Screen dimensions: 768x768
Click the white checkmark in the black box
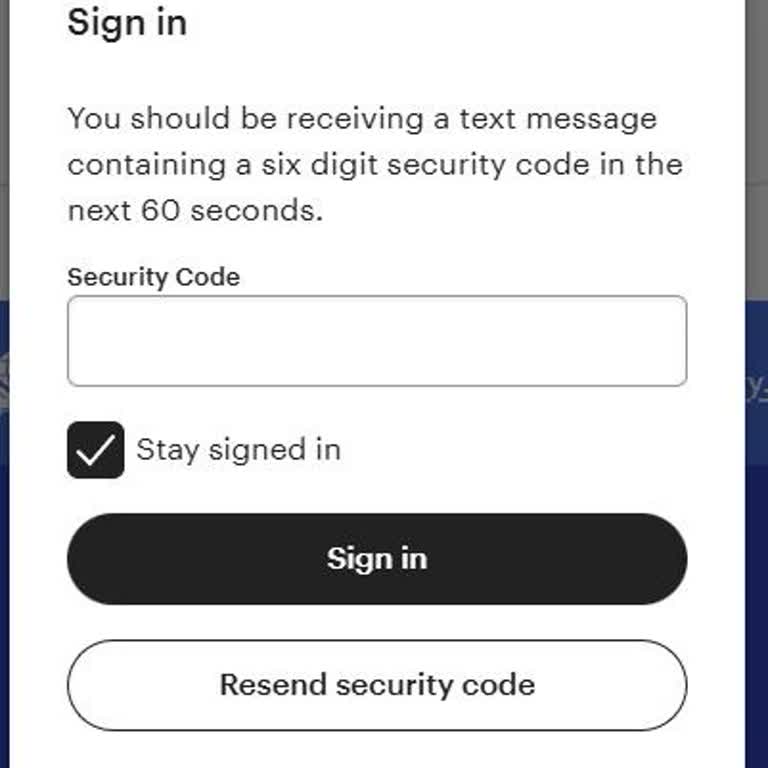click(x=96, y=450)
